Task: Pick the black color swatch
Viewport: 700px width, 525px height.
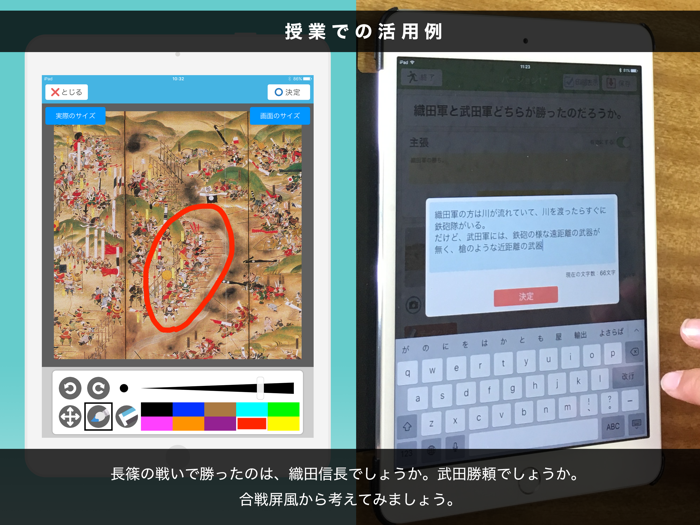Action: click(x=157, y=409)
